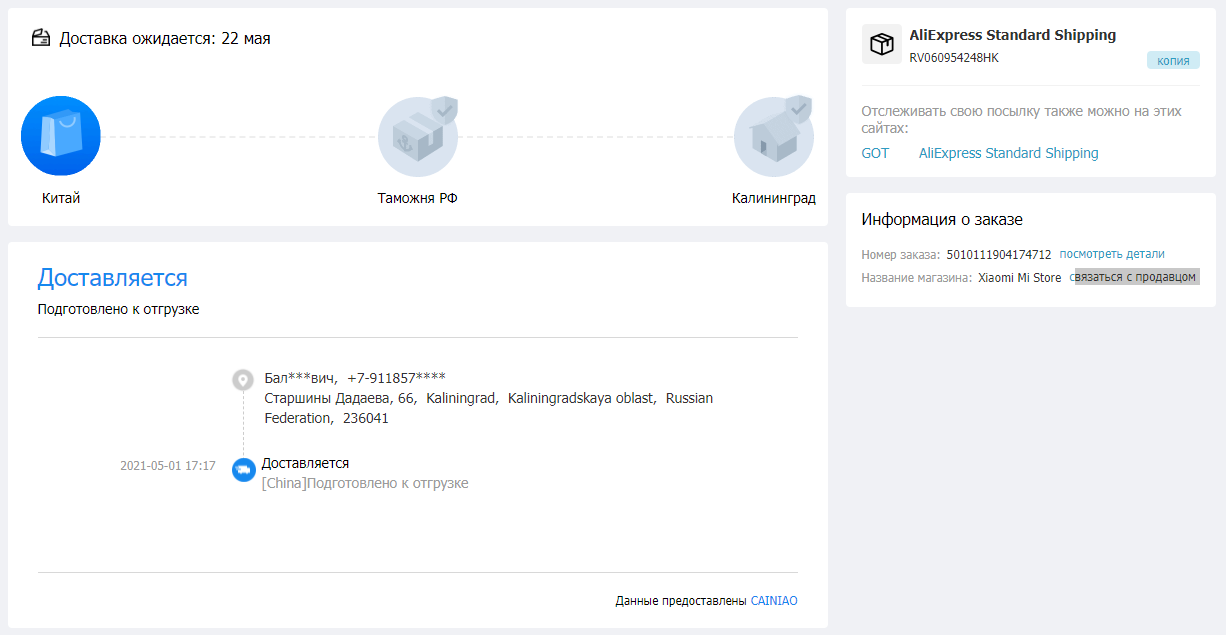Viewport: 1226px width, 635px height.
Task: Click the grey location pin icon
Action: pyautogui.click(x=243, y=379)
